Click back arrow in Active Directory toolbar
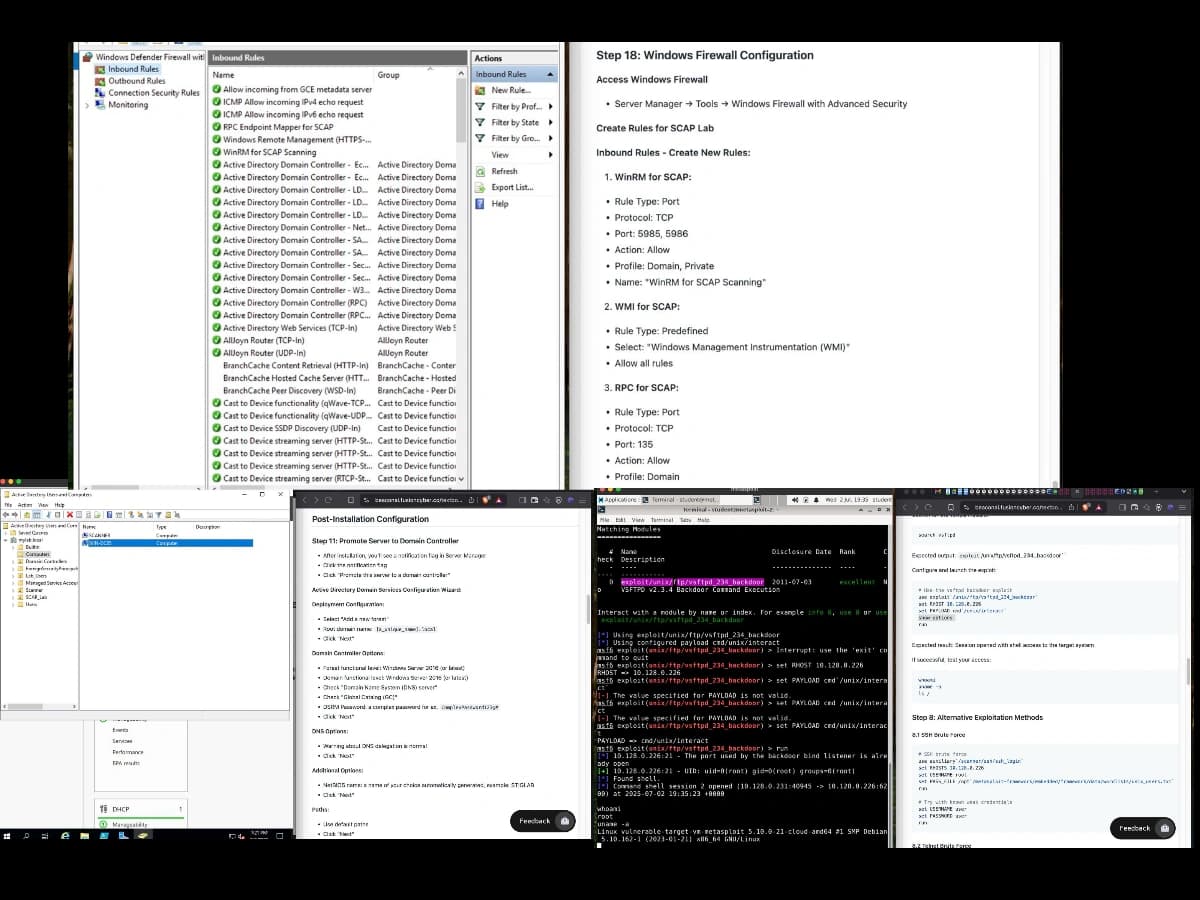The width and height of the screenshot is (1200, 900). (5, 515)
